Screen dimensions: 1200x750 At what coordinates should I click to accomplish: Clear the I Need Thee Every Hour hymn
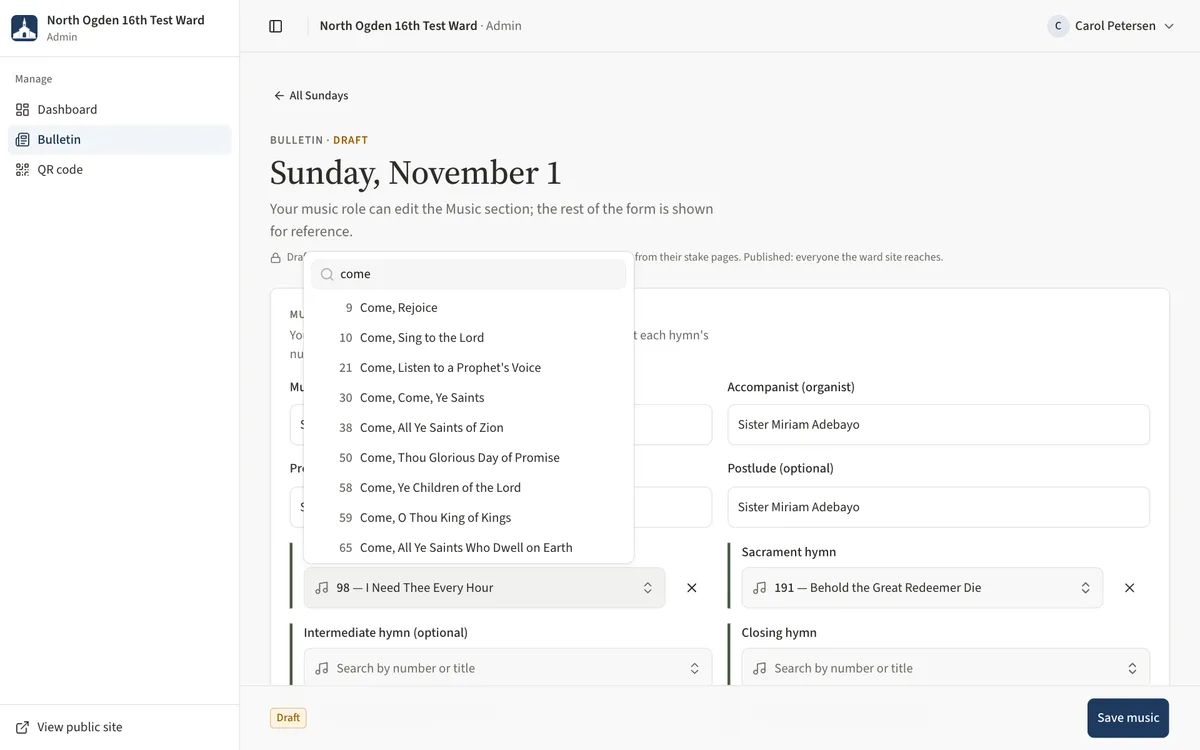click(x=692, y=588)
